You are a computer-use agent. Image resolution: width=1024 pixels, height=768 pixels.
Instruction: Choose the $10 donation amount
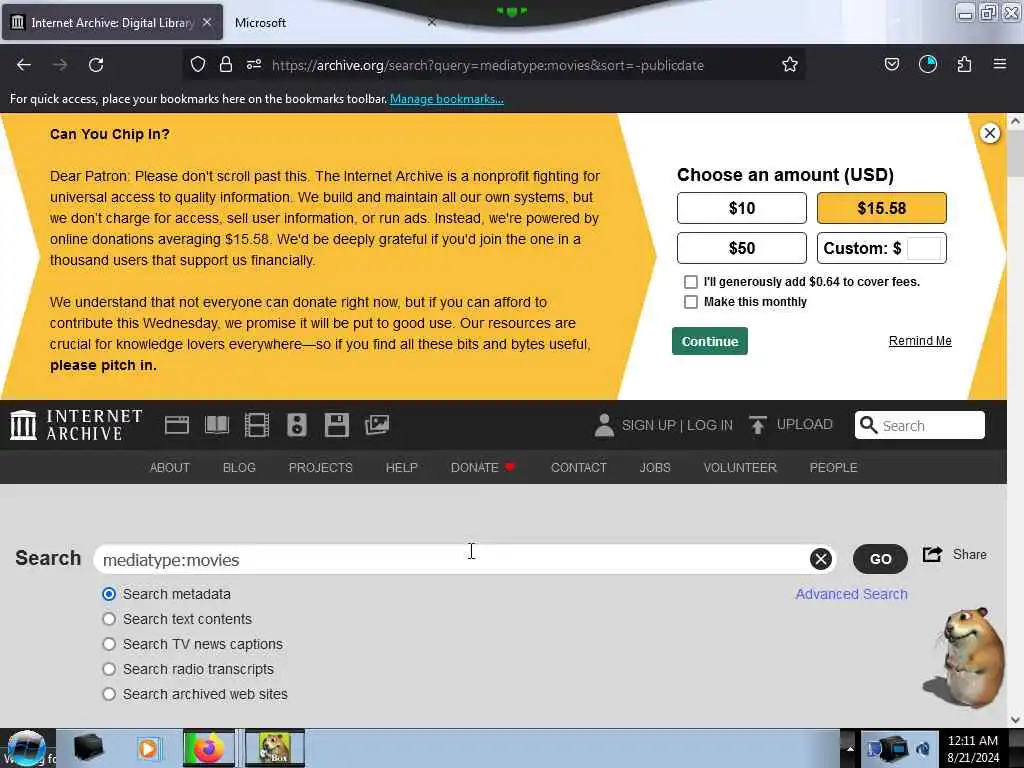coord(742,208)
